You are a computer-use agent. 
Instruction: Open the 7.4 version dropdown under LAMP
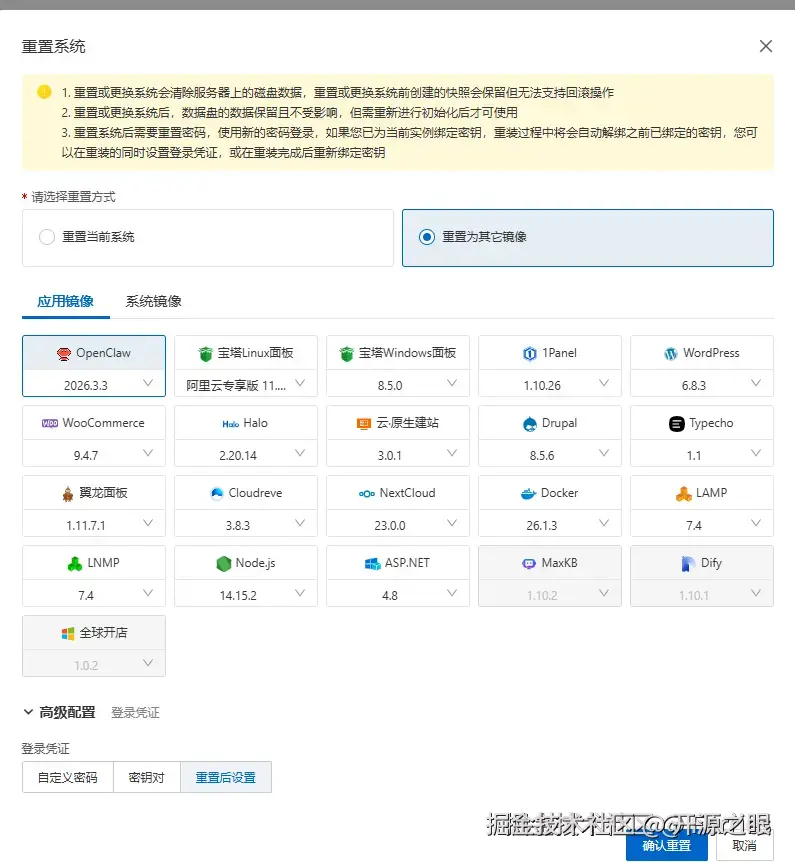click(702, 523)
